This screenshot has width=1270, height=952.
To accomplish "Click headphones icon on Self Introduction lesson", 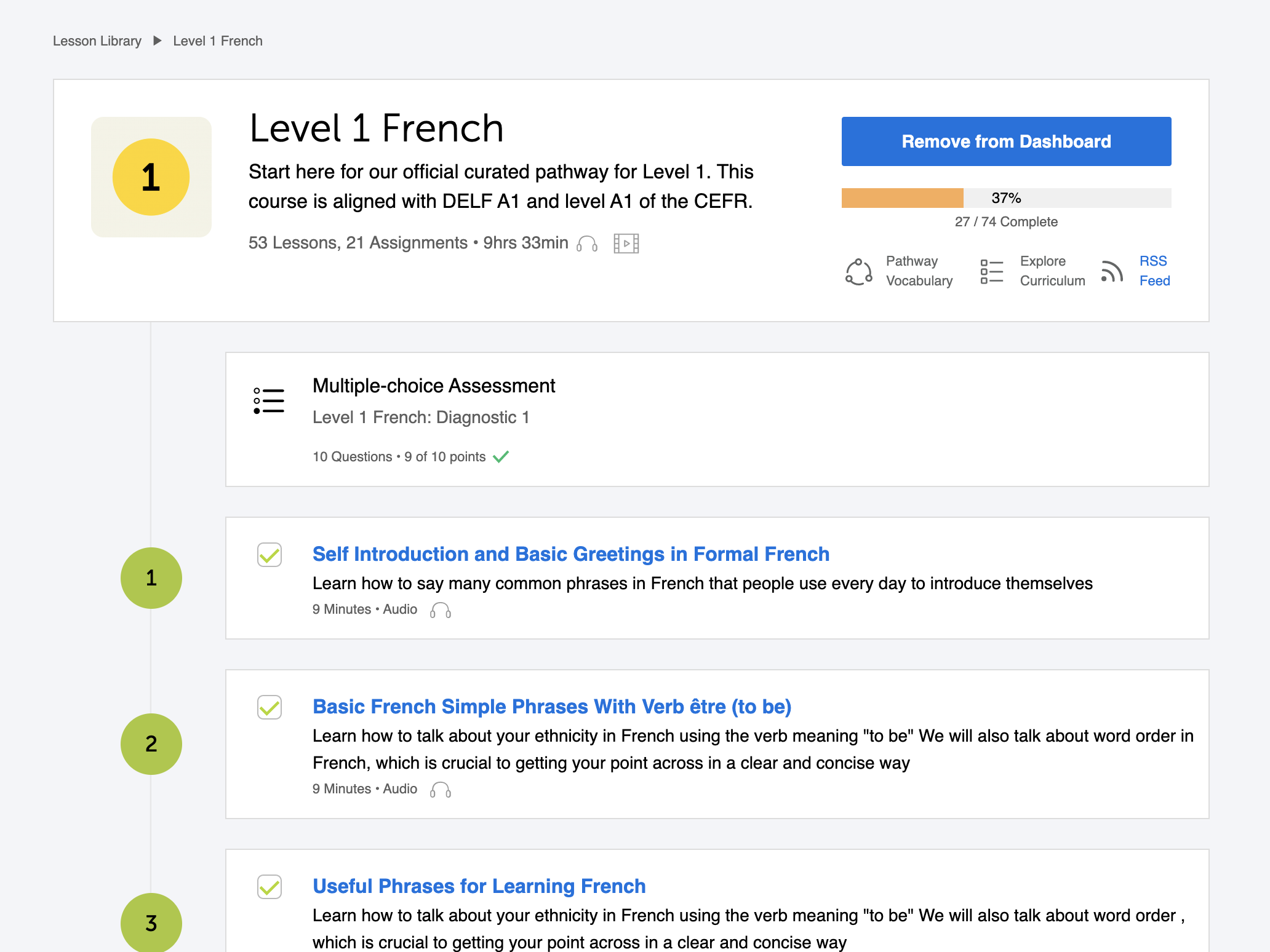I will pyautogui.click(x=441, y=610).
